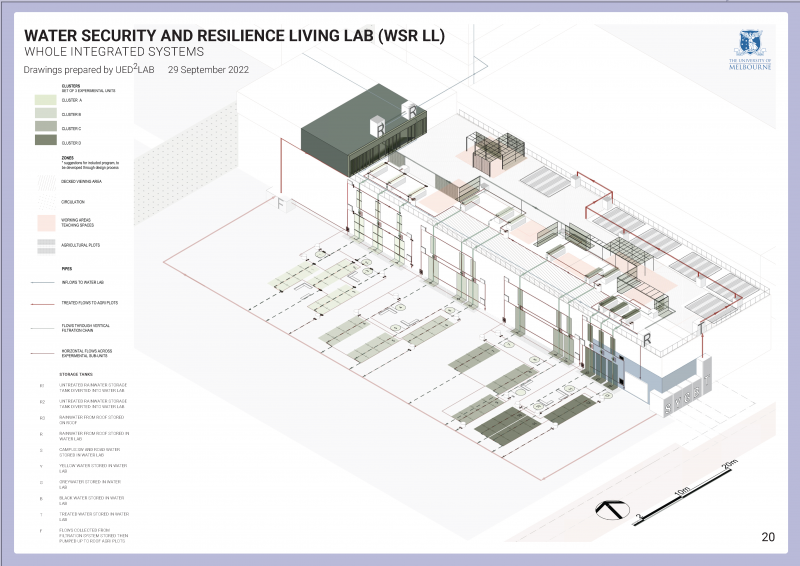Screen dimensions: 800x566
Task: Click the main title "WATER SECURITY AND RESILIENCE LIVING LAB"
Action: [x=234, y=36]
